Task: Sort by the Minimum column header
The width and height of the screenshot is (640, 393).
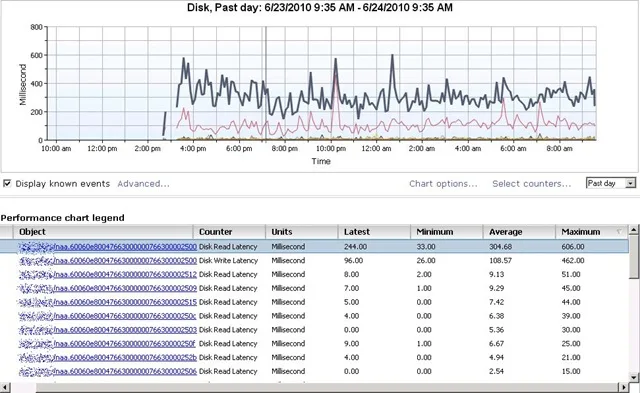Action: [x=447, y=232]
